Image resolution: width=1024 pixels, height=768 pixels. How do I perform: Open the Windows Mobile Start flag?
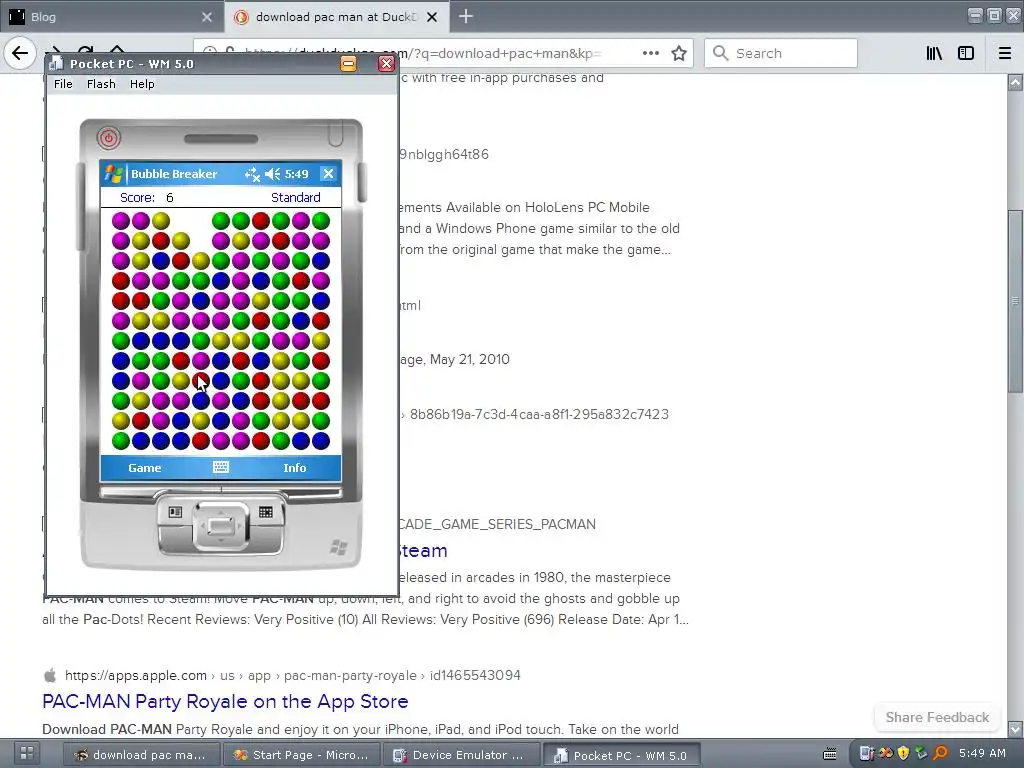pyautogui.click(x=114, y=174)
